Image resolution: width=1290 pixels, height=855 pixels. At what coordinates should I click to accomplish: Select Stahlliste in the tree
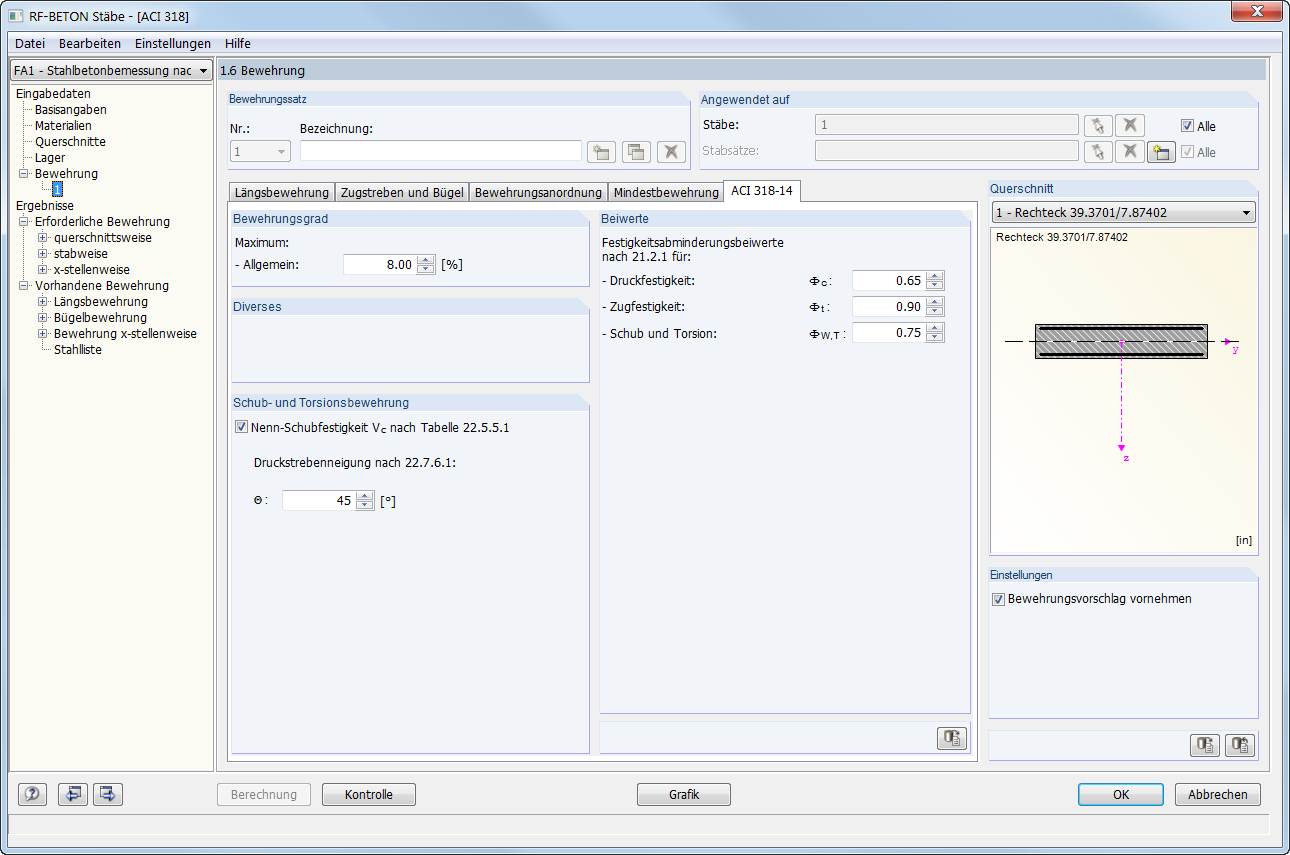click(x=78, y=350)
